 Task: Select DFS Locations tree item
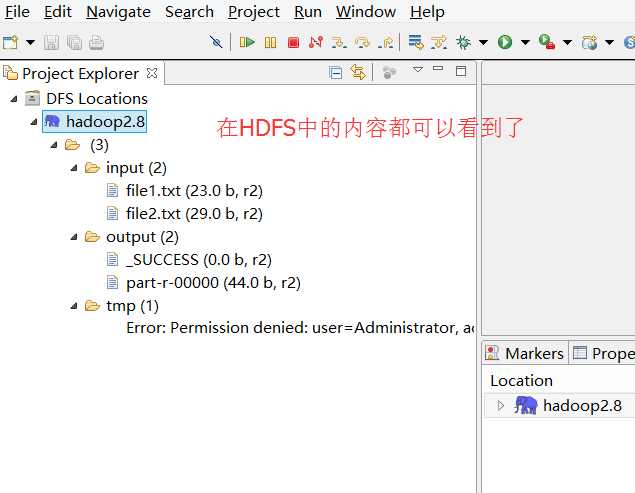pyautogui.click(x=96, y=99)
